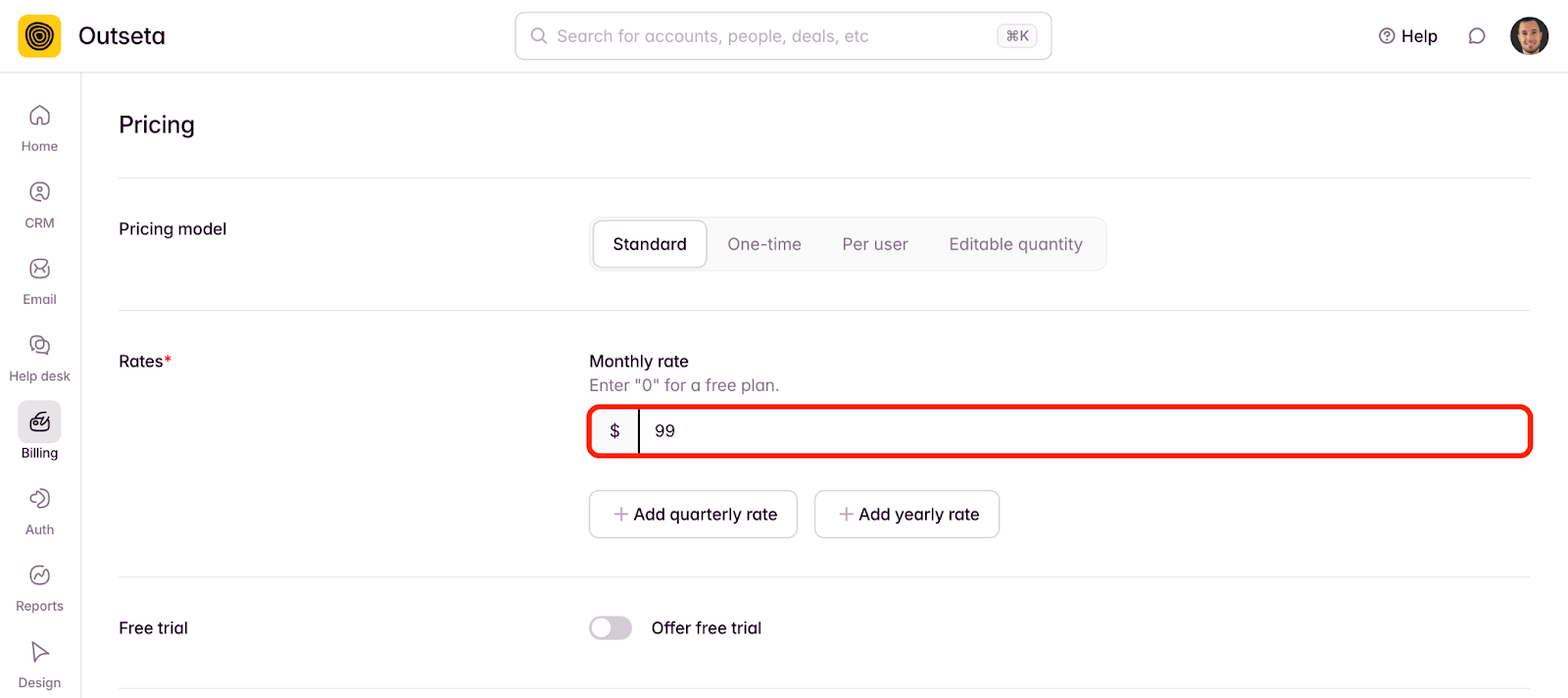
Task: Click Add yearly rate button
Action: pos(906,515)
